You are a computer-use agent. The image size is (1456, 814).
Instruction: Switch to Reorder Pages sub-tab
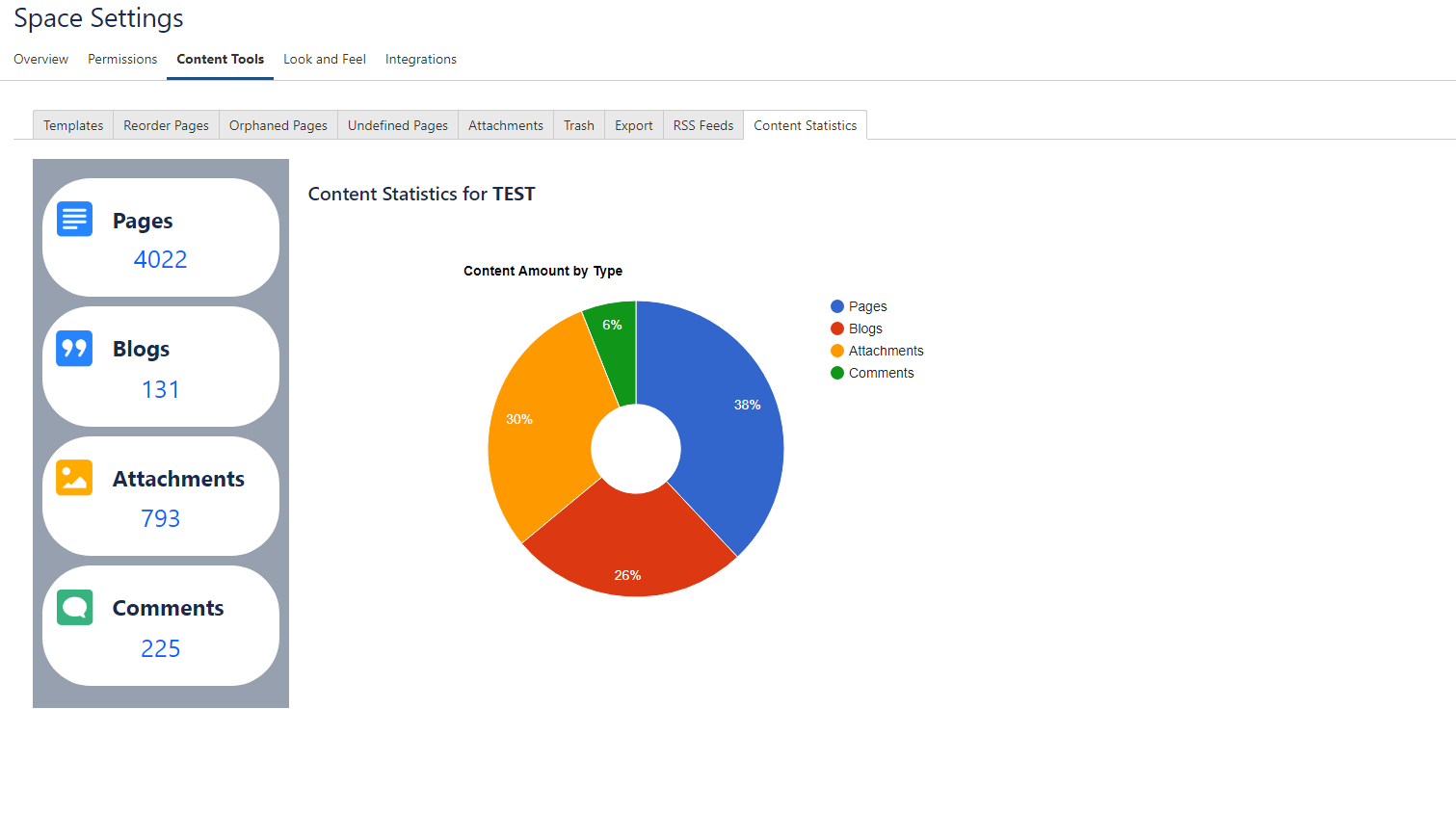click(166, 125)
